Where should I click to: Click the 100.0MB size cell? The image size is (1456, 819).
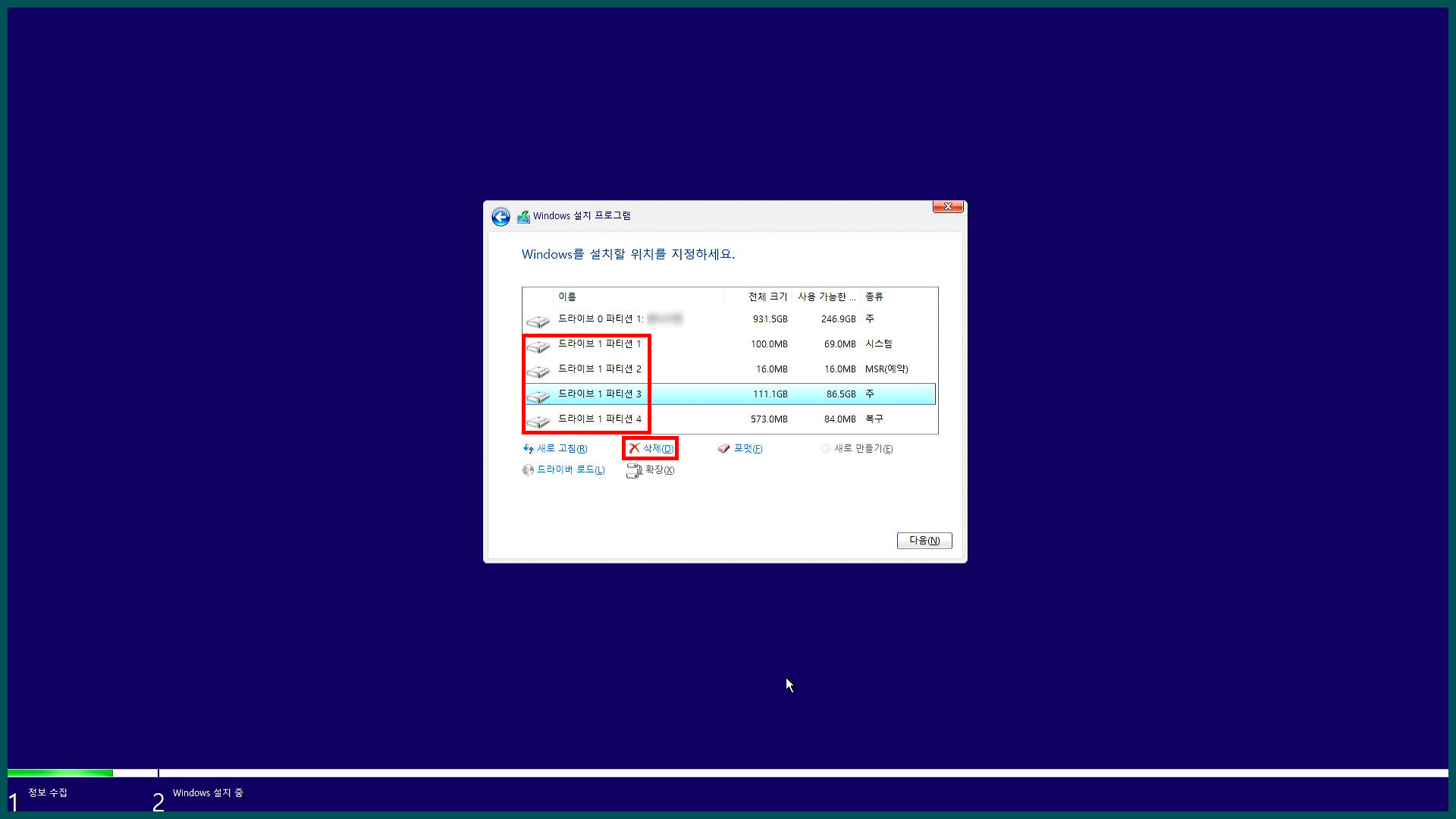(769, 344)
